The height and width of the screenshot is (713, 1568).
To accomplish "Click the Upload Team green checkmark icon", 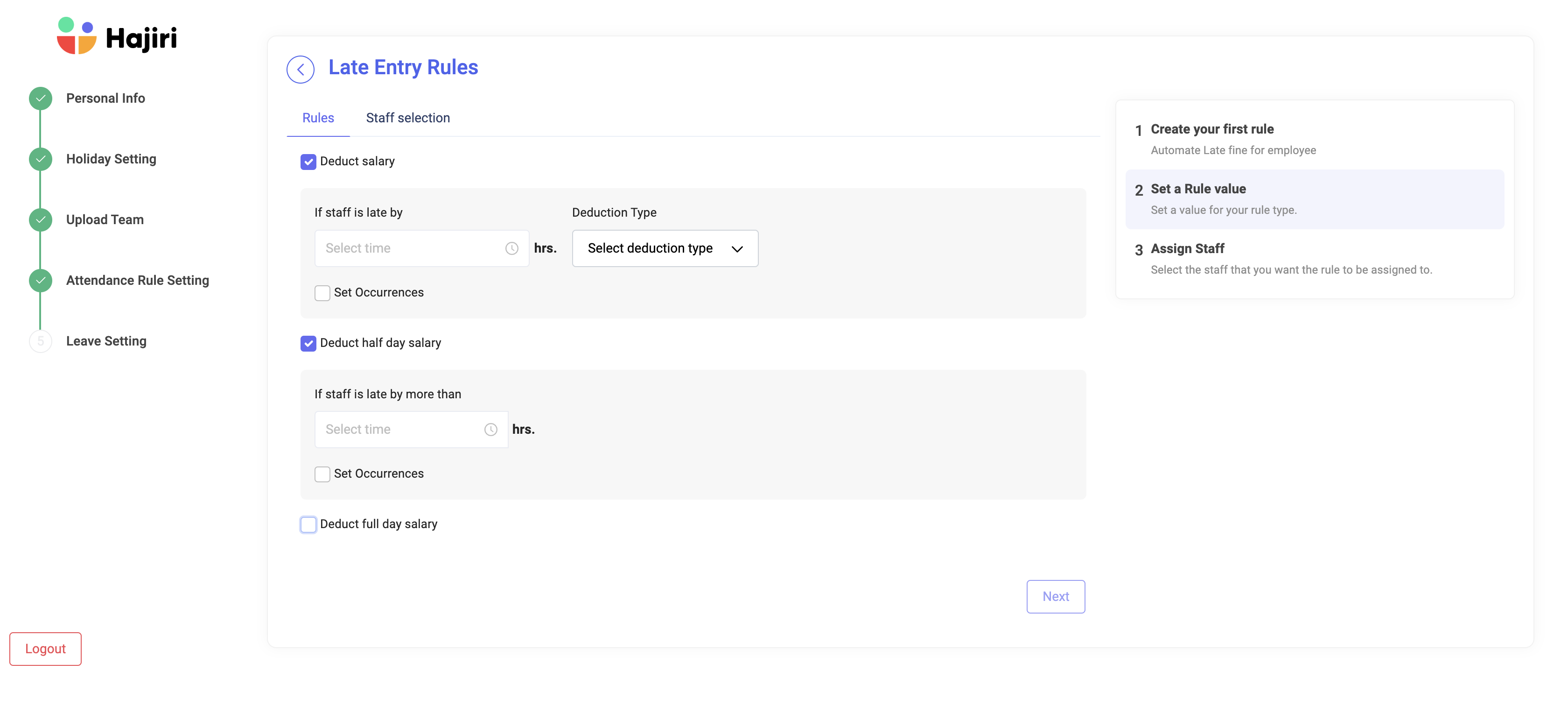I will pos(40,220).
